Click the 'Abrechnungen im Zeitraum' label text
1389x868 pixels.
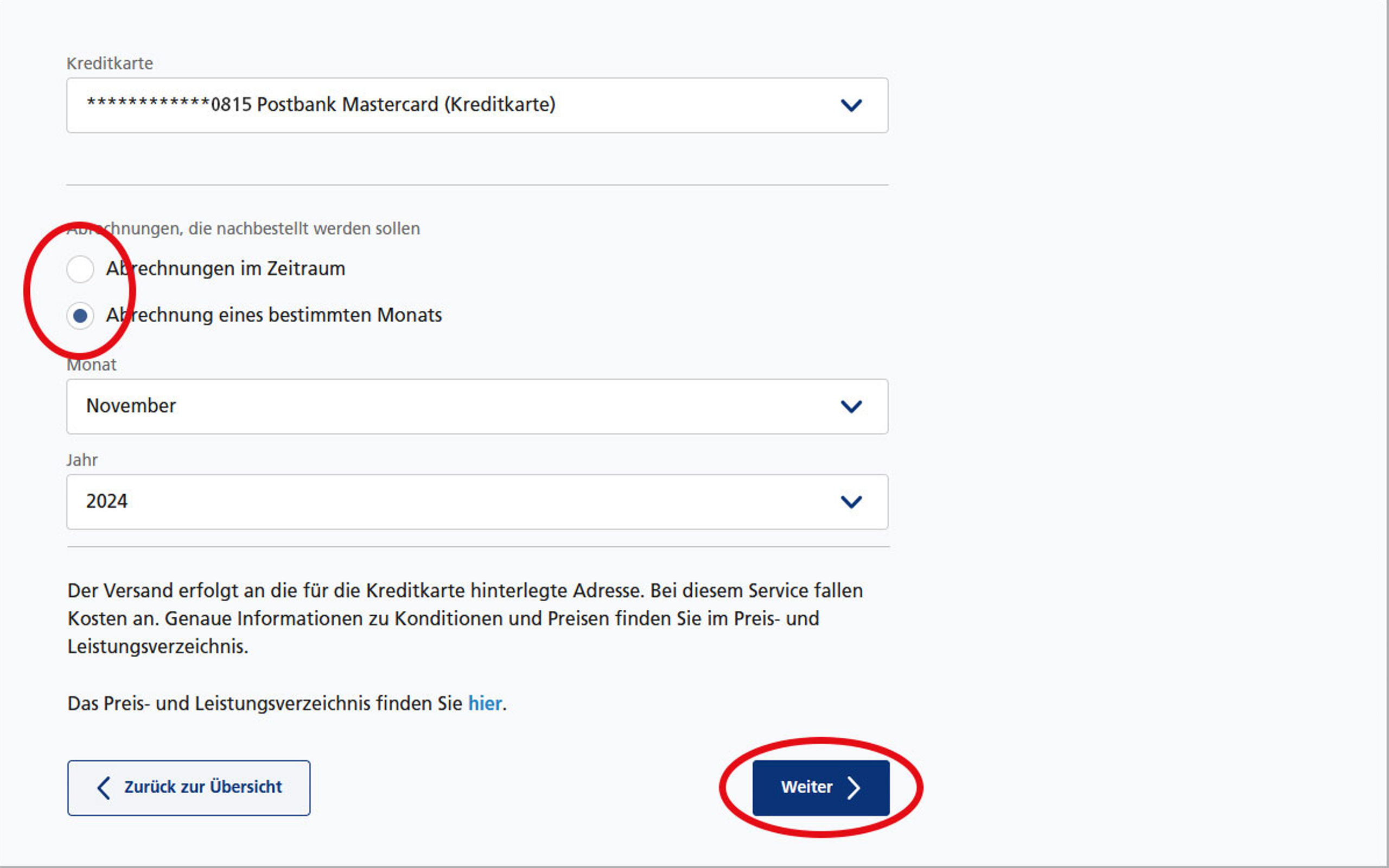[x=226, y=269]
